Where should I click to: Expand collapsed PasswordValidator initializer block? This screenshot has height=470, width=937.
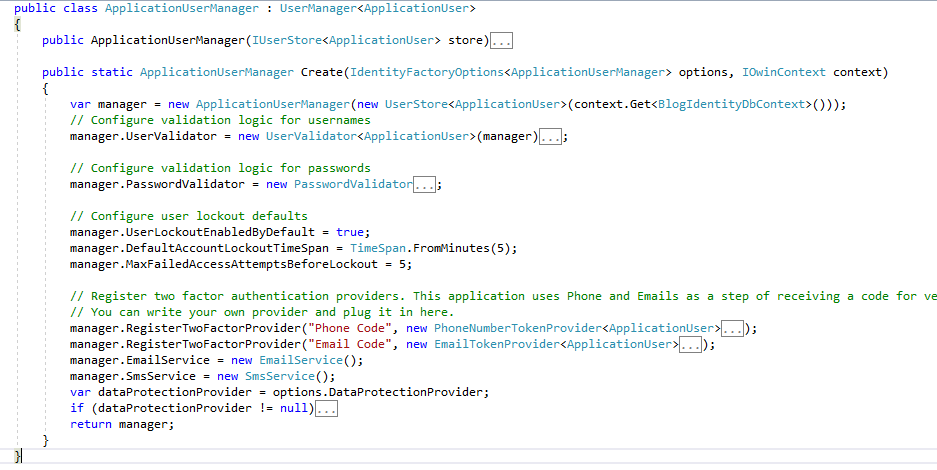tap(424, 185)
